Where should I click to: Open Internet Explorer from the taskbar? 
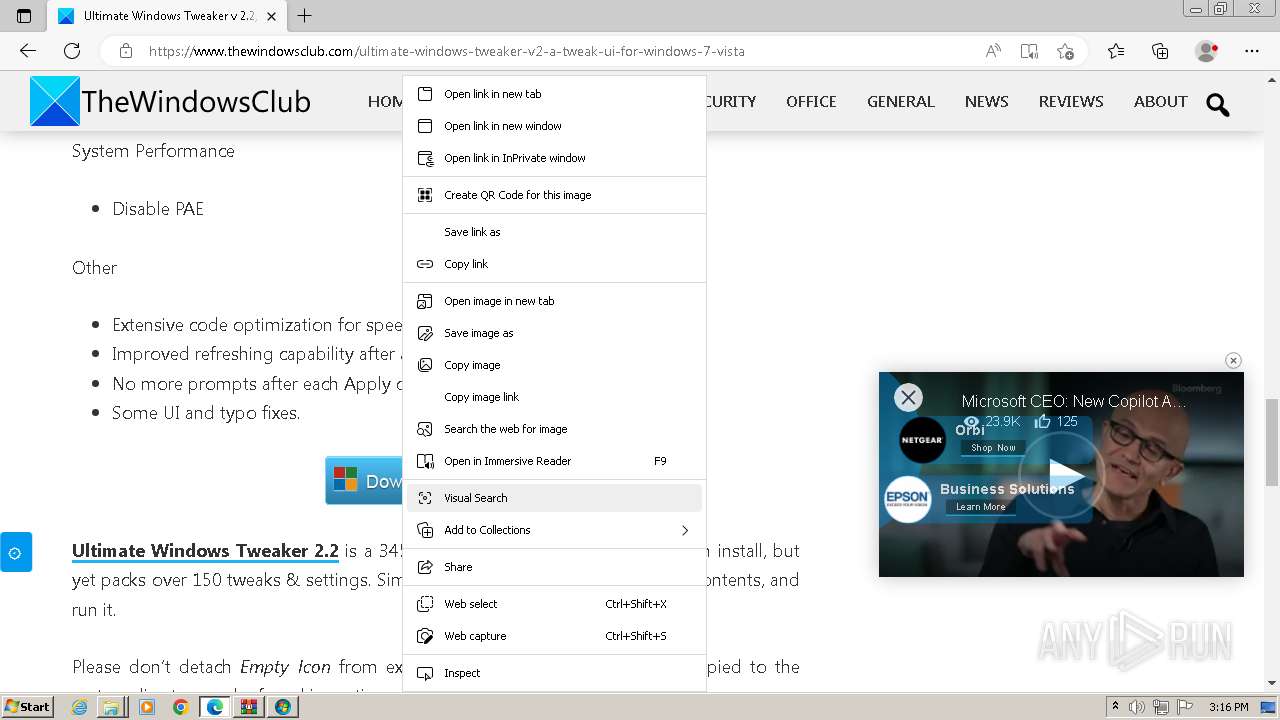tap(80, 707)
